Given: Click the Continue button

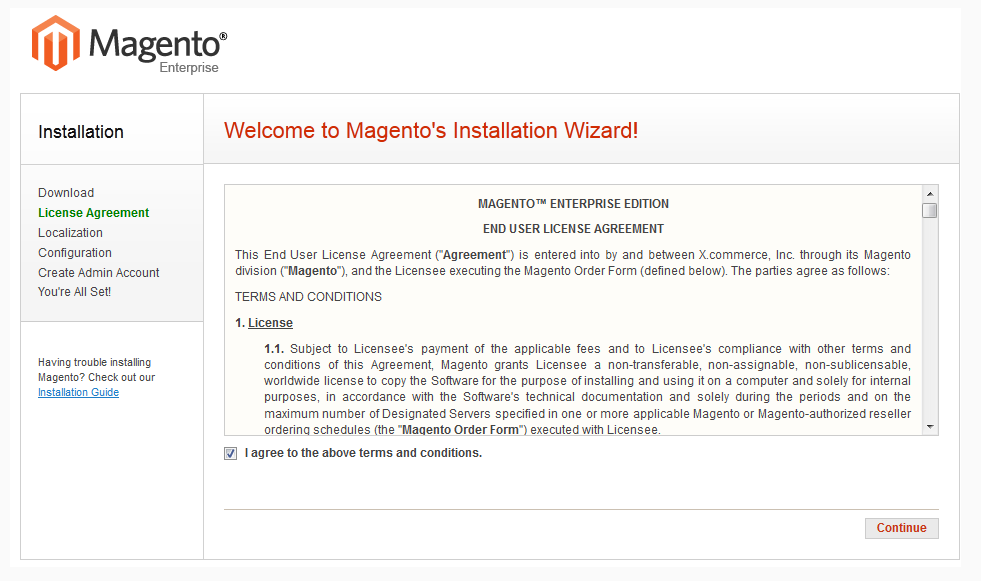Looking at the screenshot, I should tap(902, 528).
